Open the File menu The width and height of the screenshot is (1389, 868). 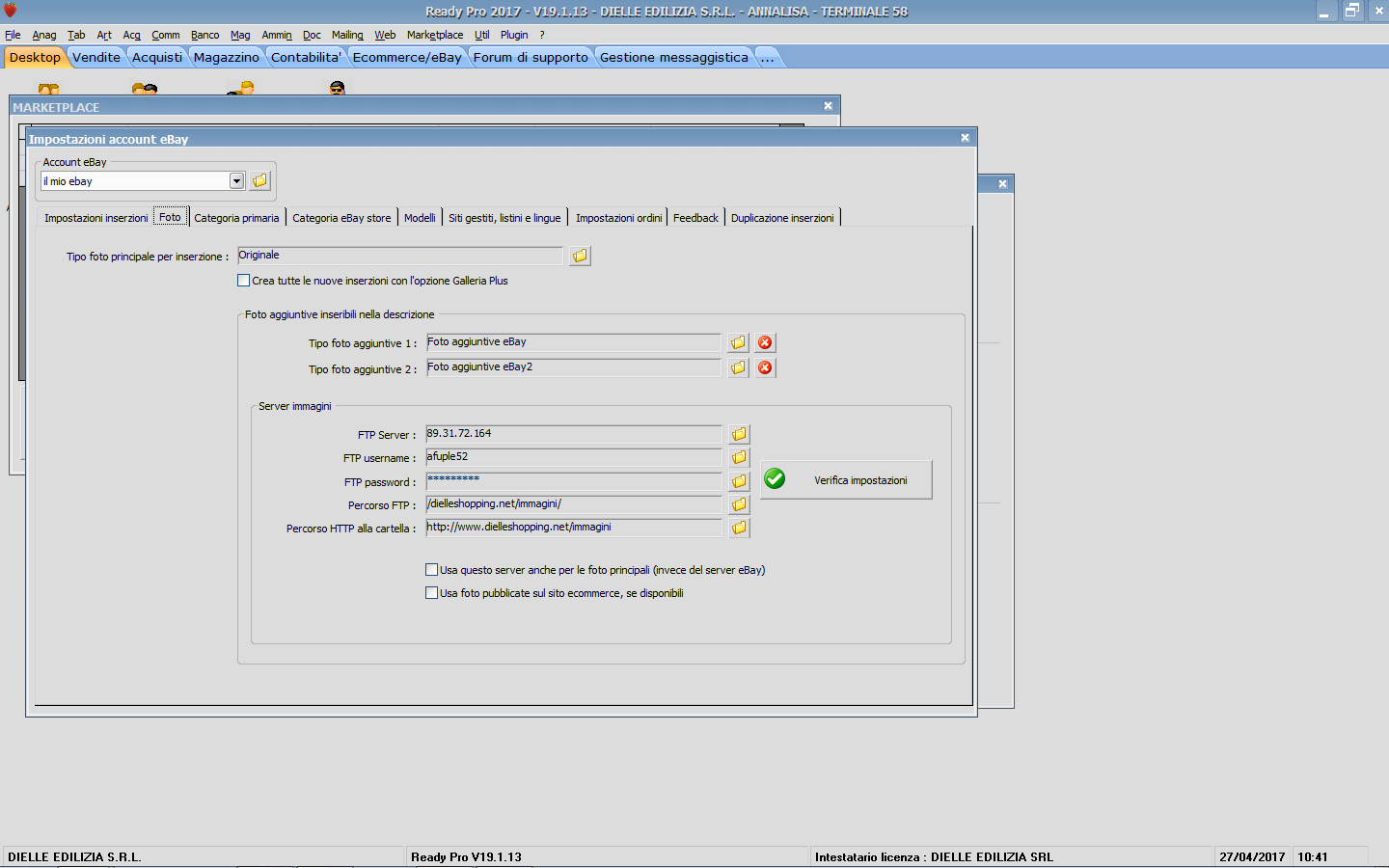(13, 35)
